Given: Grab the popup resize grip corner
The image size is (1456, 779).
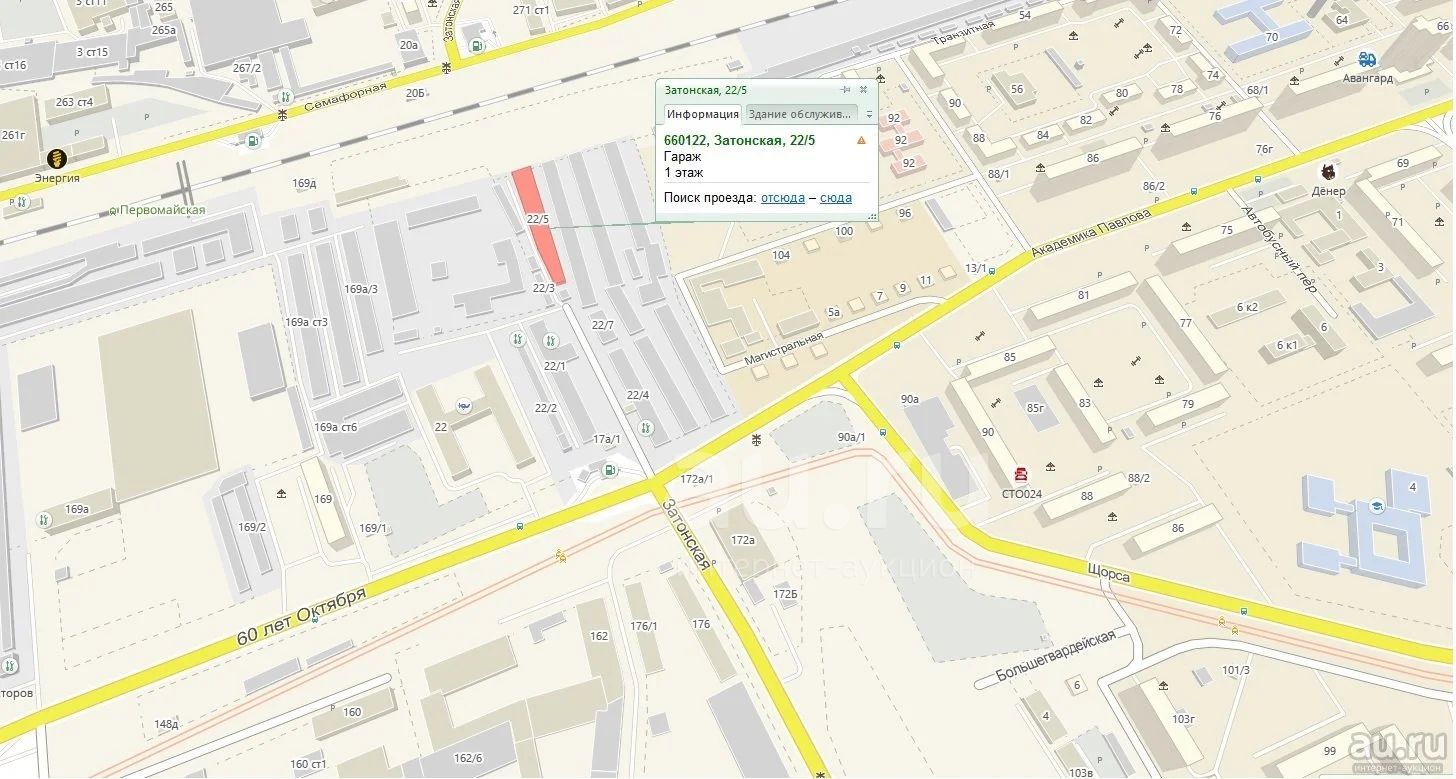Looking at the screenshot, I should point(873,216).
